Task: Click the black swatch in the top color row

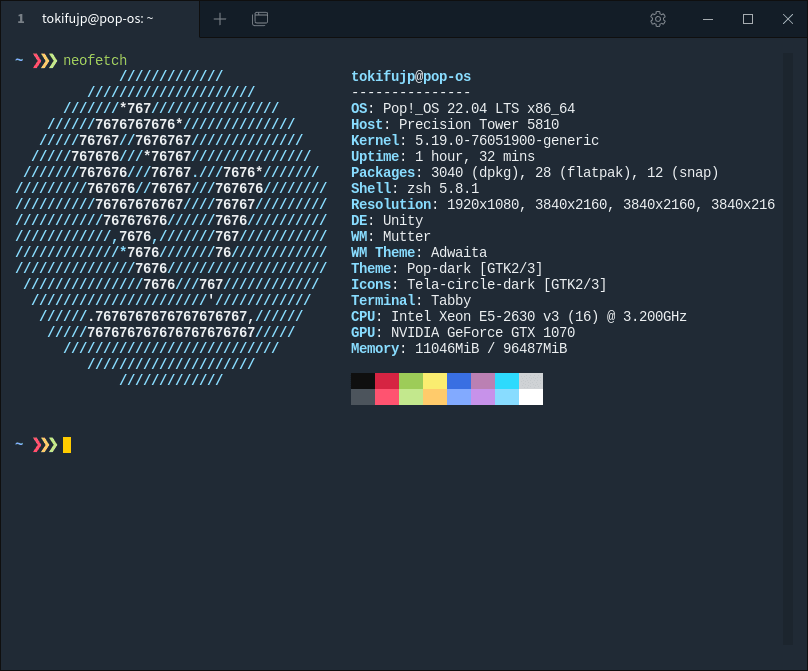Action: pyautogui.click(x=363, y=381)
